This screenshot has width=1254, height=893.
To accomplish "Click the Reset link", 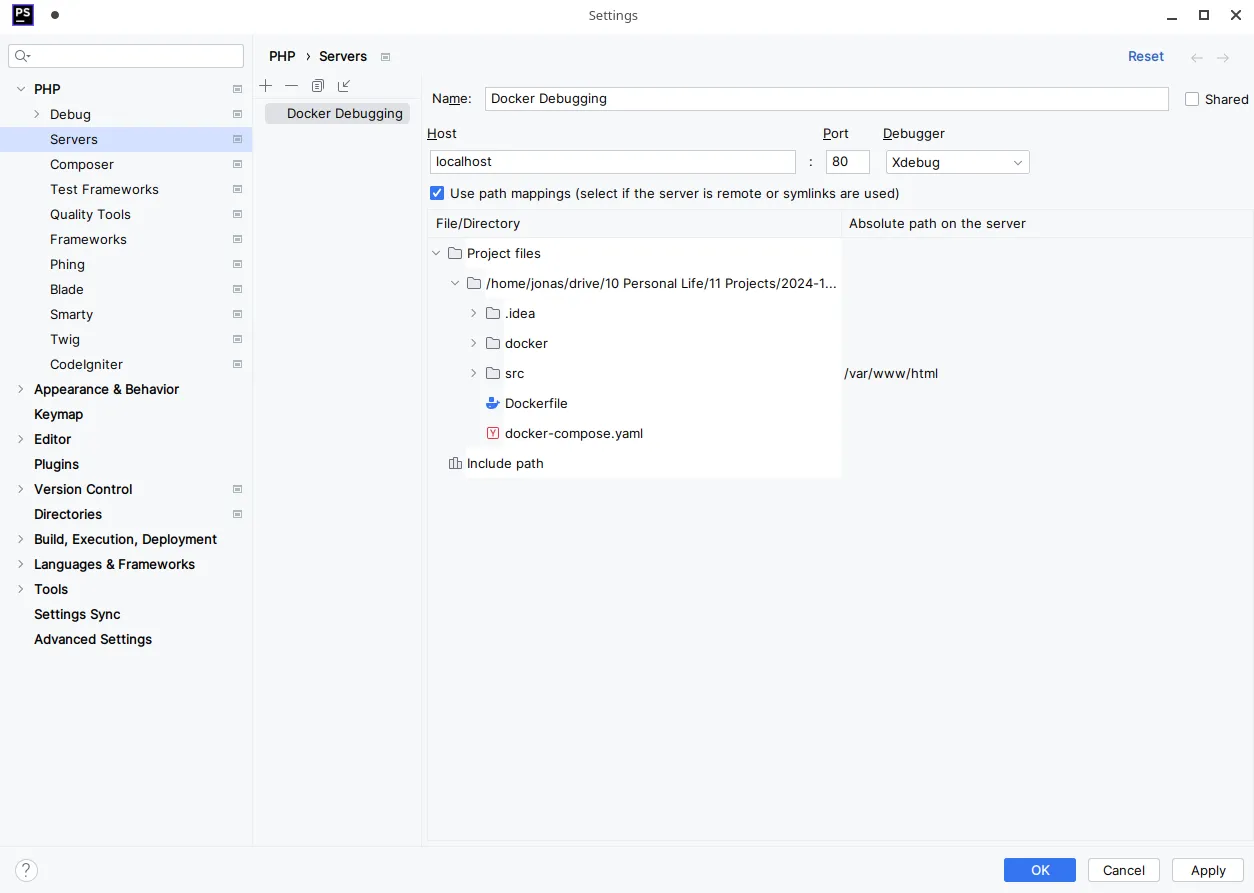I will coord(1145,56).
